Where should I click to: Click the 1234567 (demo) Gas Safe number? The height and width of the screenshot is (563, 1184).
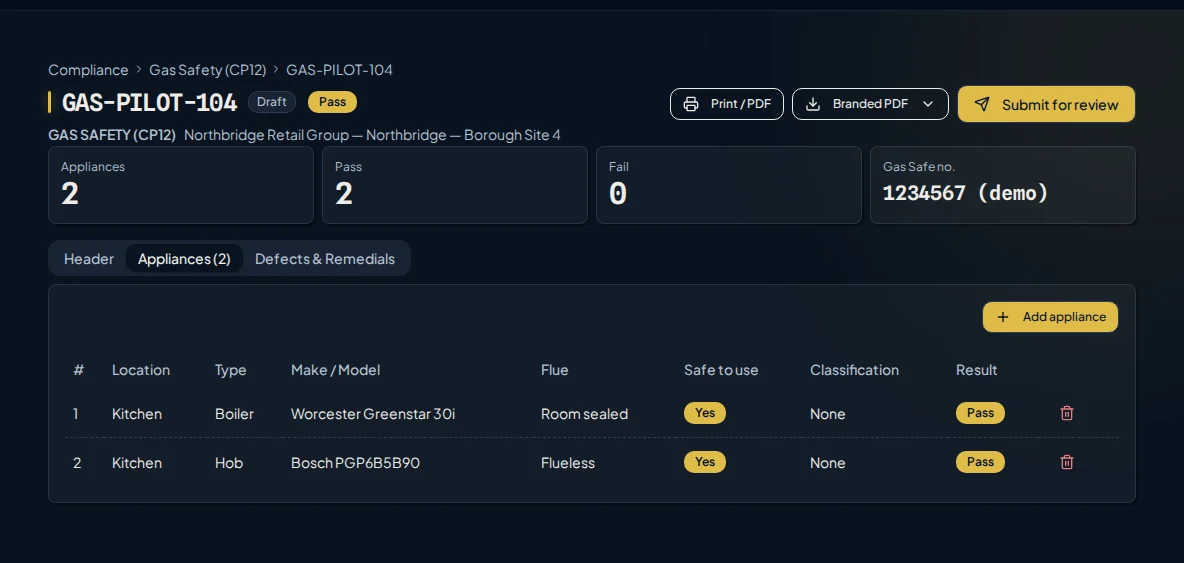[966, 193]
